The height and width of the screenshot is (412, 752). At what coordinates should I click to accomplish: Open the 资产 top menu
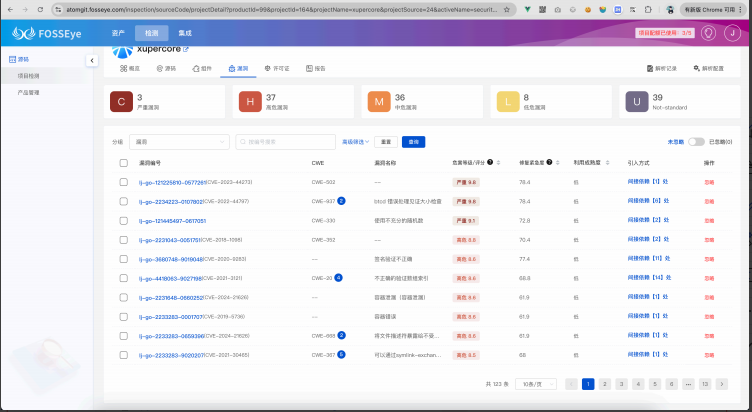tap(118, 33)
